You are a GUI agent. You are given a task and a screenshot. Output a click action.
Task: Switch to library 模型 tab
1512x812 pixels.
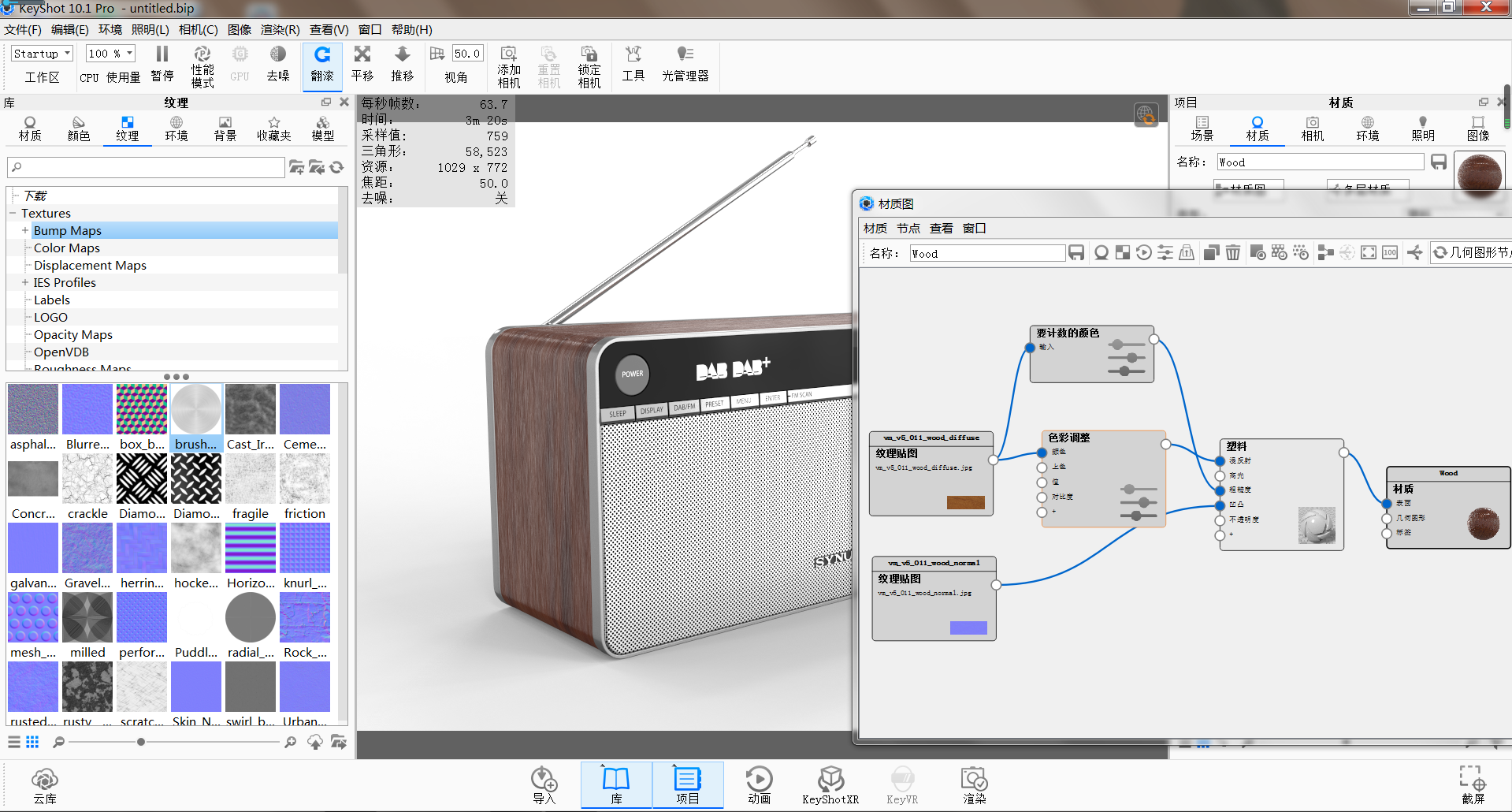[x=323, y=129]
